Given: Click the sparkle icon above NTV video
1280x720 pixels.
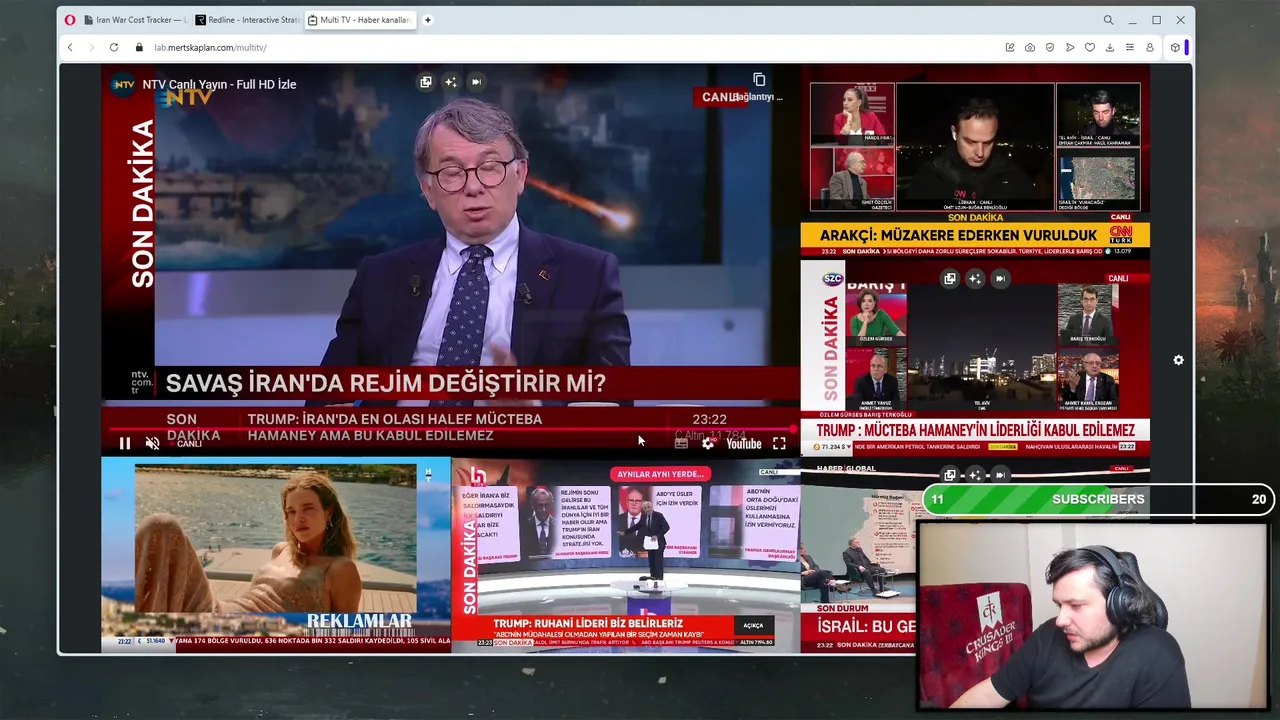Looking at the screenshot, I should (451, 82).
